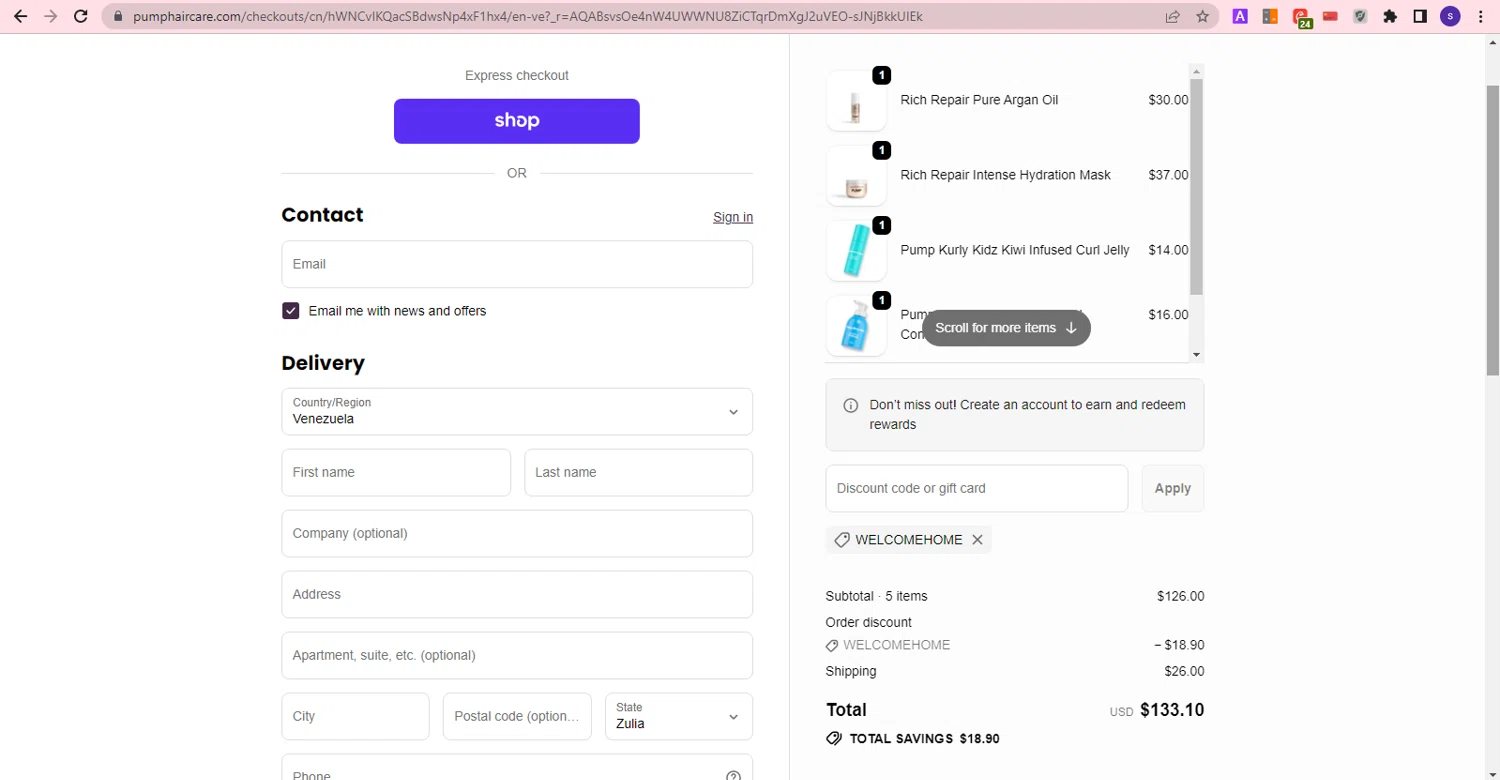Click the main page vertical scrollbar

click(x=1492, y=230)
